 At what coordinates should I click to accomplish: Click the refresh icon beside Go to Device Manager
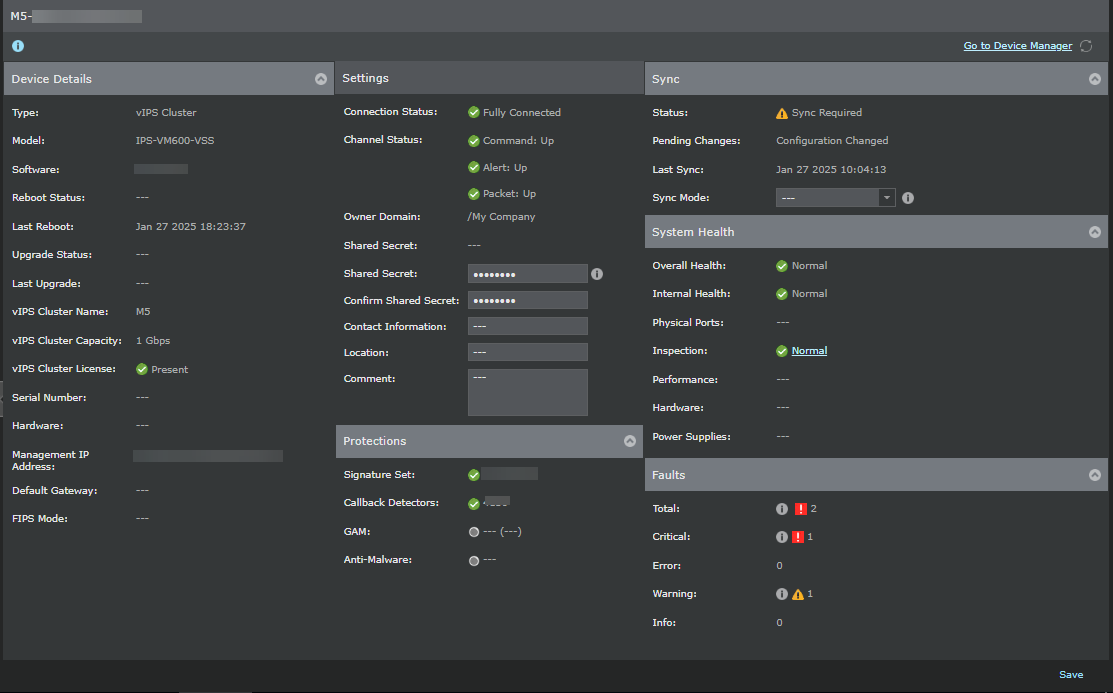coord(1086,46)
